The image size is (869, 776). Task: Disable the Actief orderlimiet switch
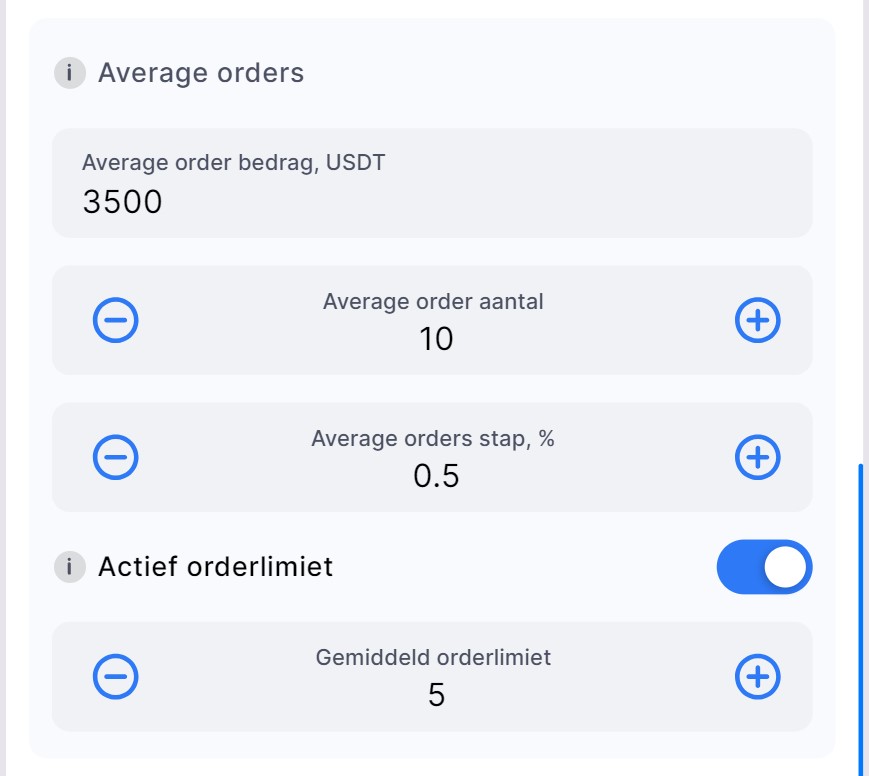[764, 567]
